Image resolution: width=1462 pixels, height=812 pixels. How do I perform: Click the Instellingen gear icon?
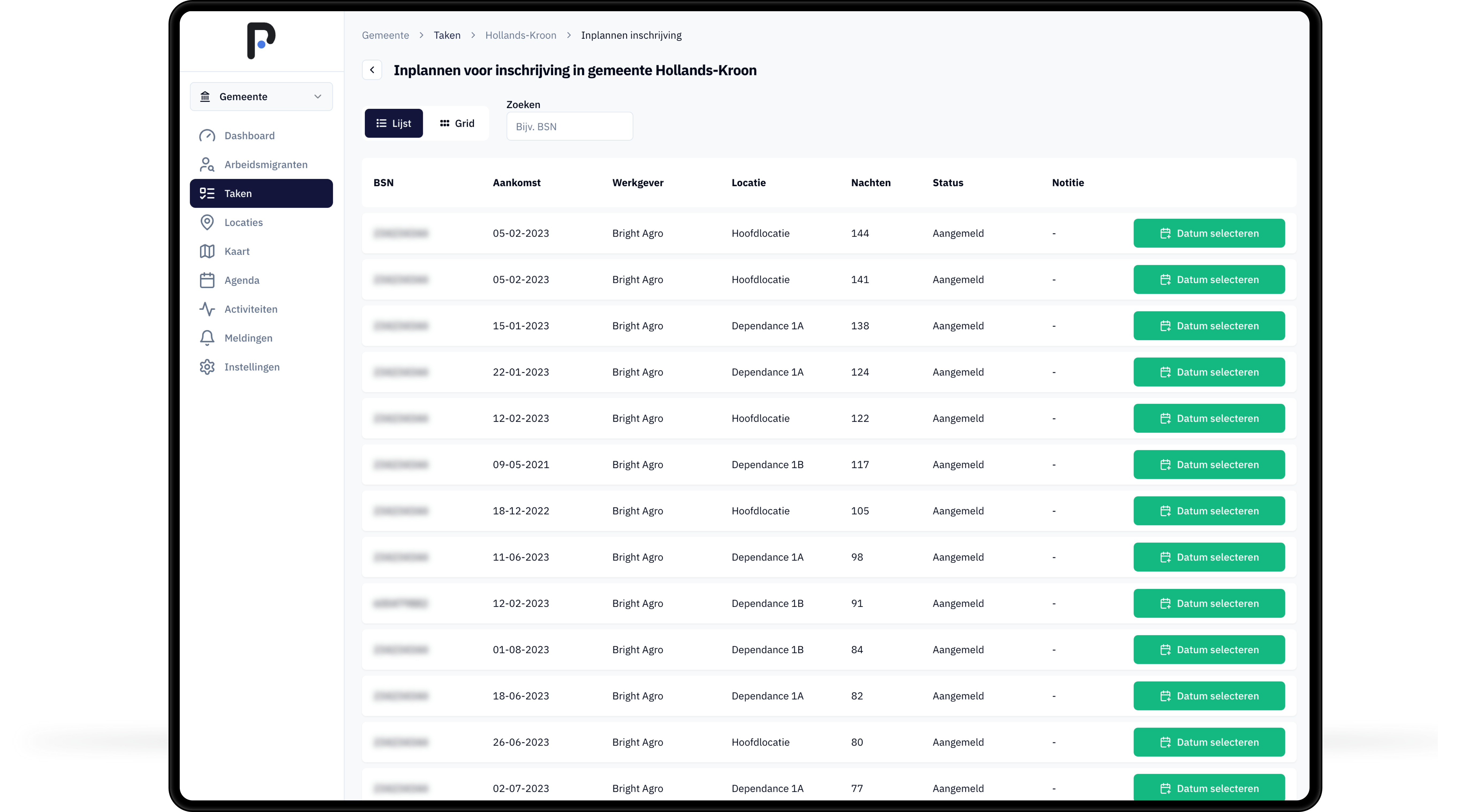click(207, 367)
